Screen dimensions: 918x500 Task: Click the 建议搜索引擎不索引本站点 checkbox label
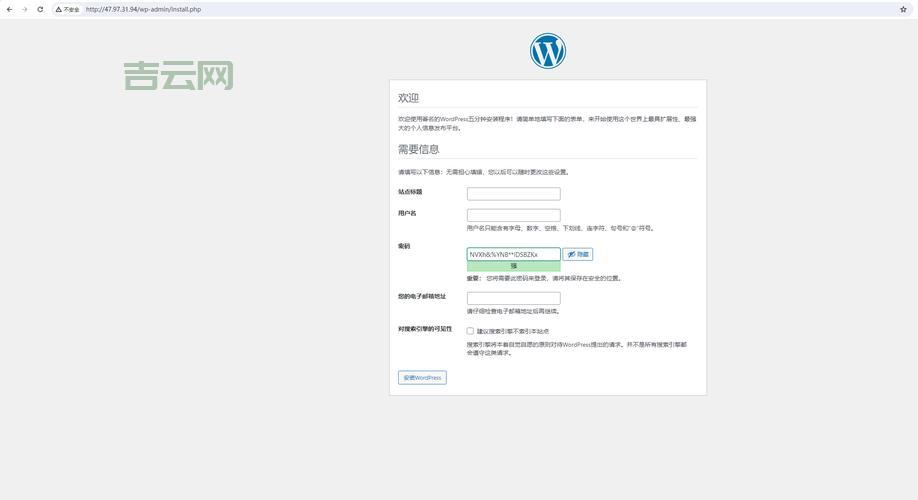[x=512, y=331]
